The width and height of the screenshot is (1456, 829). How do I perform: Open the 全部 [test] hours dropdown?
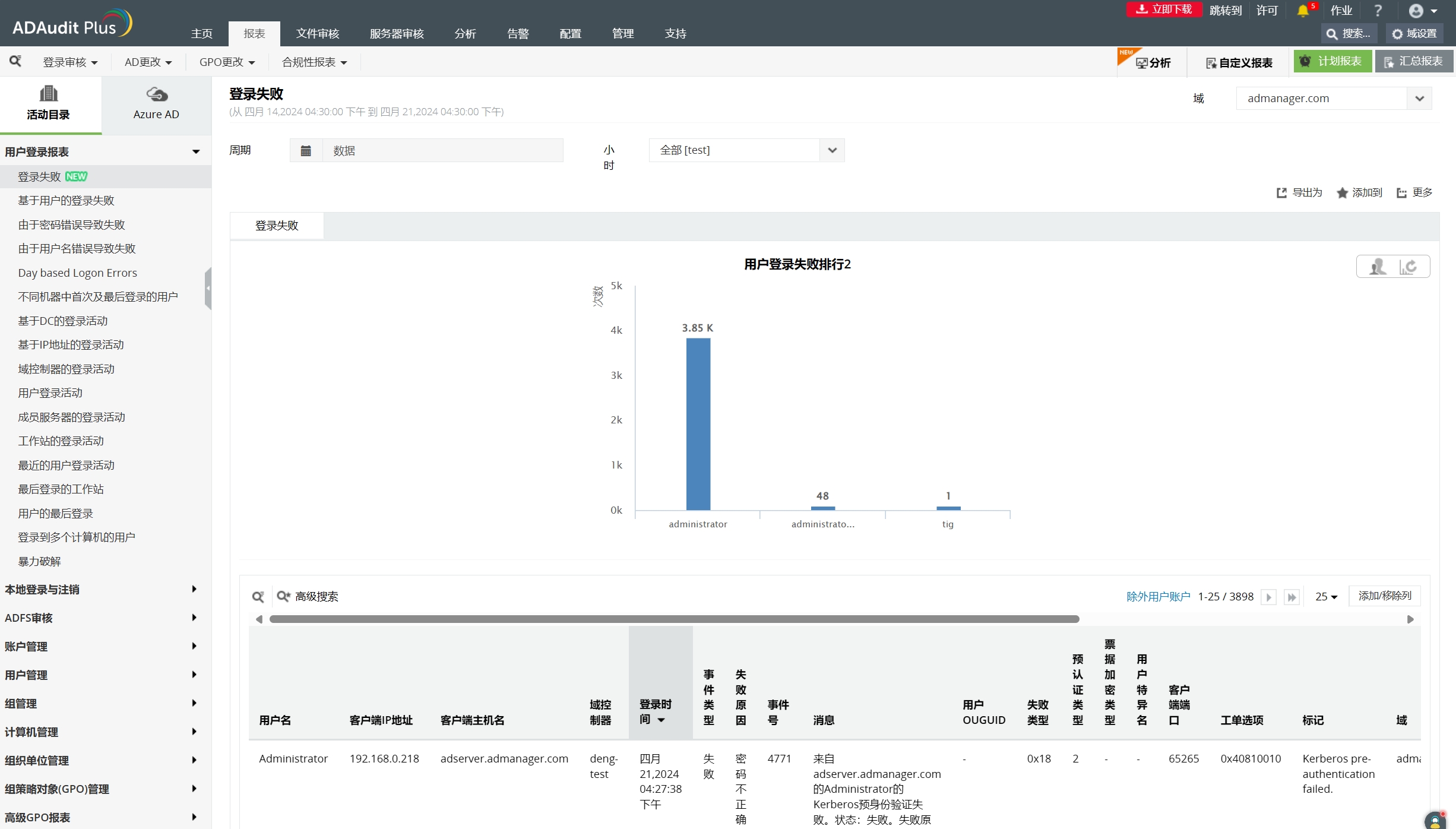click(x=746, y=150)
